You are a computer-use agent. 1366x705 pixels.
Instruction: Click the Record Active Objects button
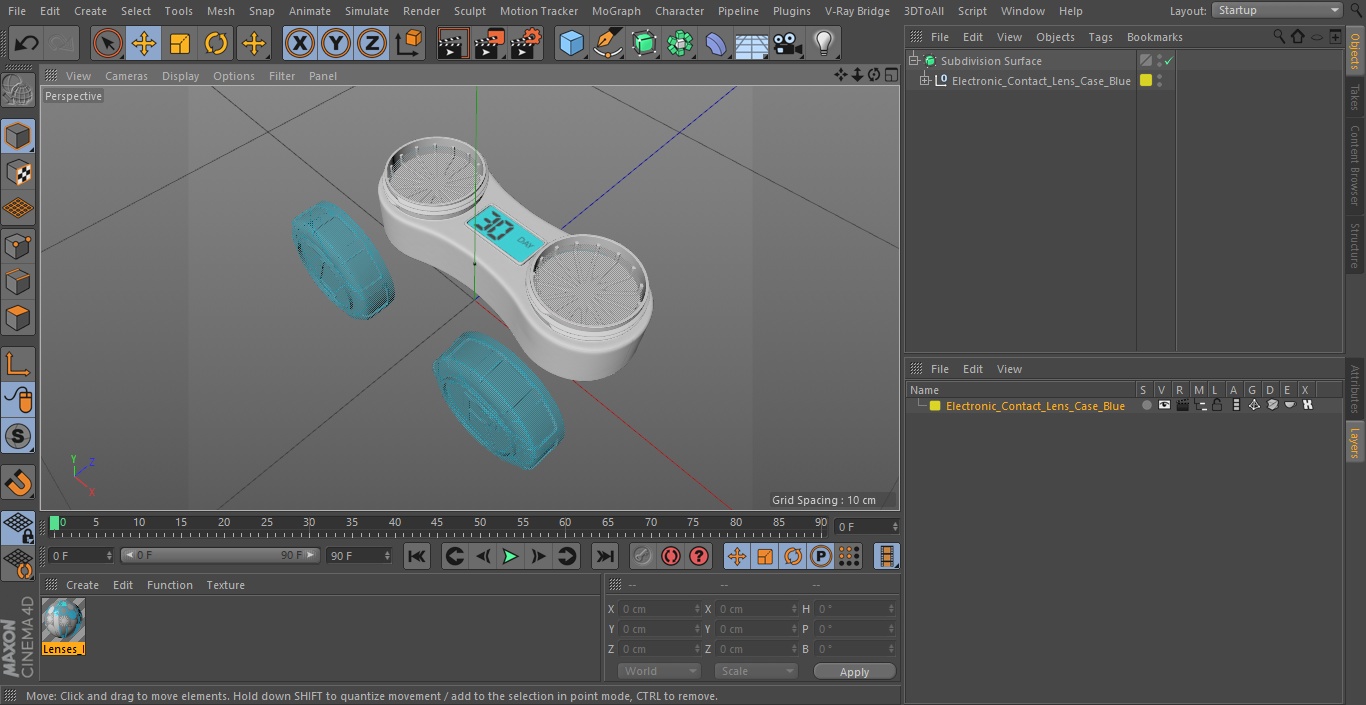[643, 556]
